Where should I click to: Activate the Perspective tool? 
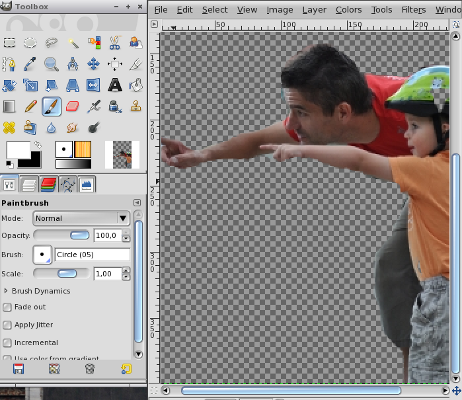73,85
